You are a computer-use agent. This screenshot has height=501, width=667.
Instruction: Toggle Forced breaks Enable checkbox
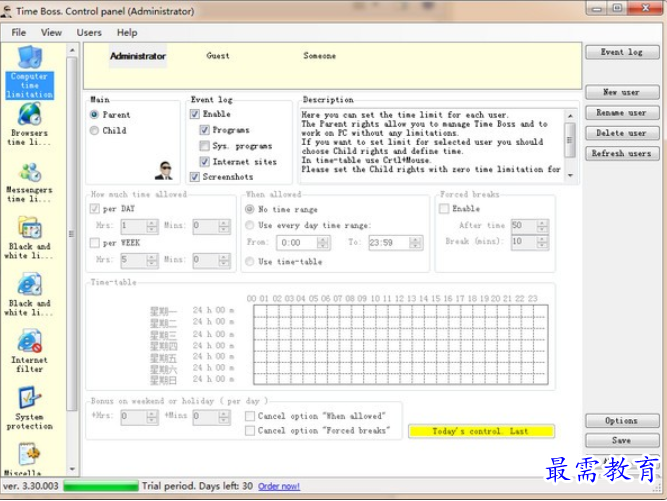click(x=444, y=208)
